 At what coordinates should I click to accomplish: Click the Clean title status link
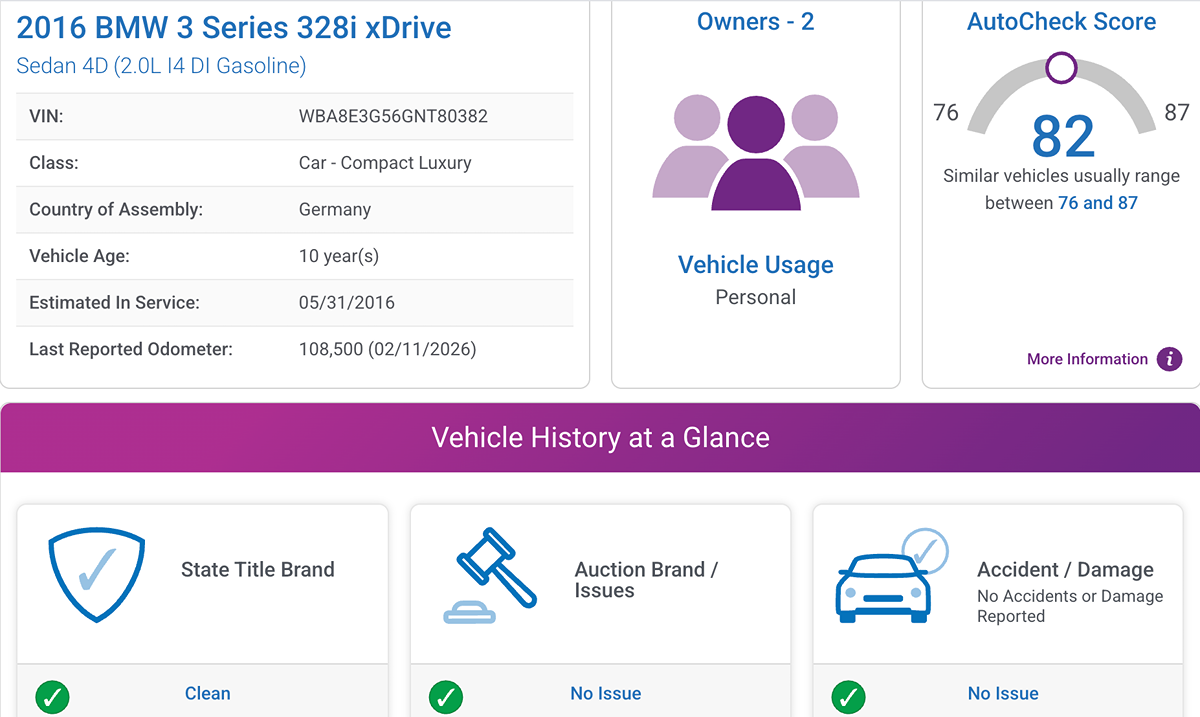point(208,693)
